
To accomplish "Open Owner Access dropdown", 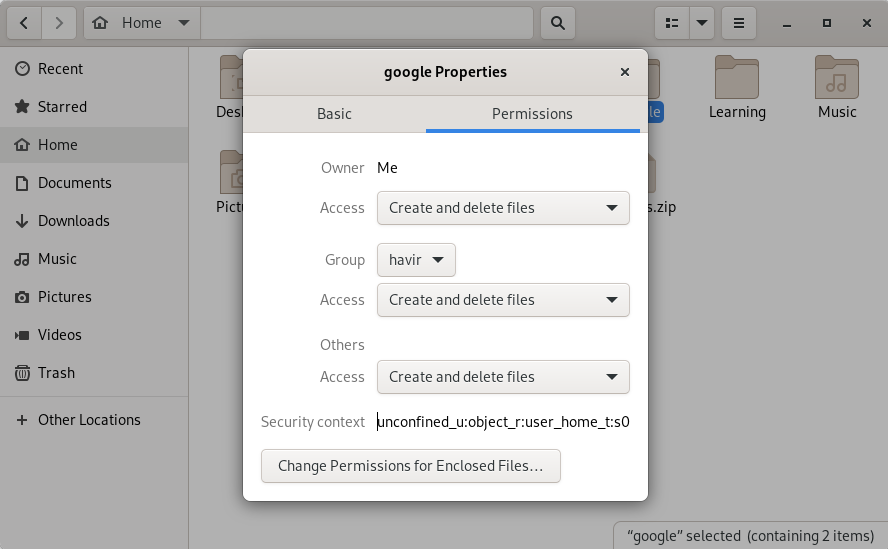I will point(503,208).
